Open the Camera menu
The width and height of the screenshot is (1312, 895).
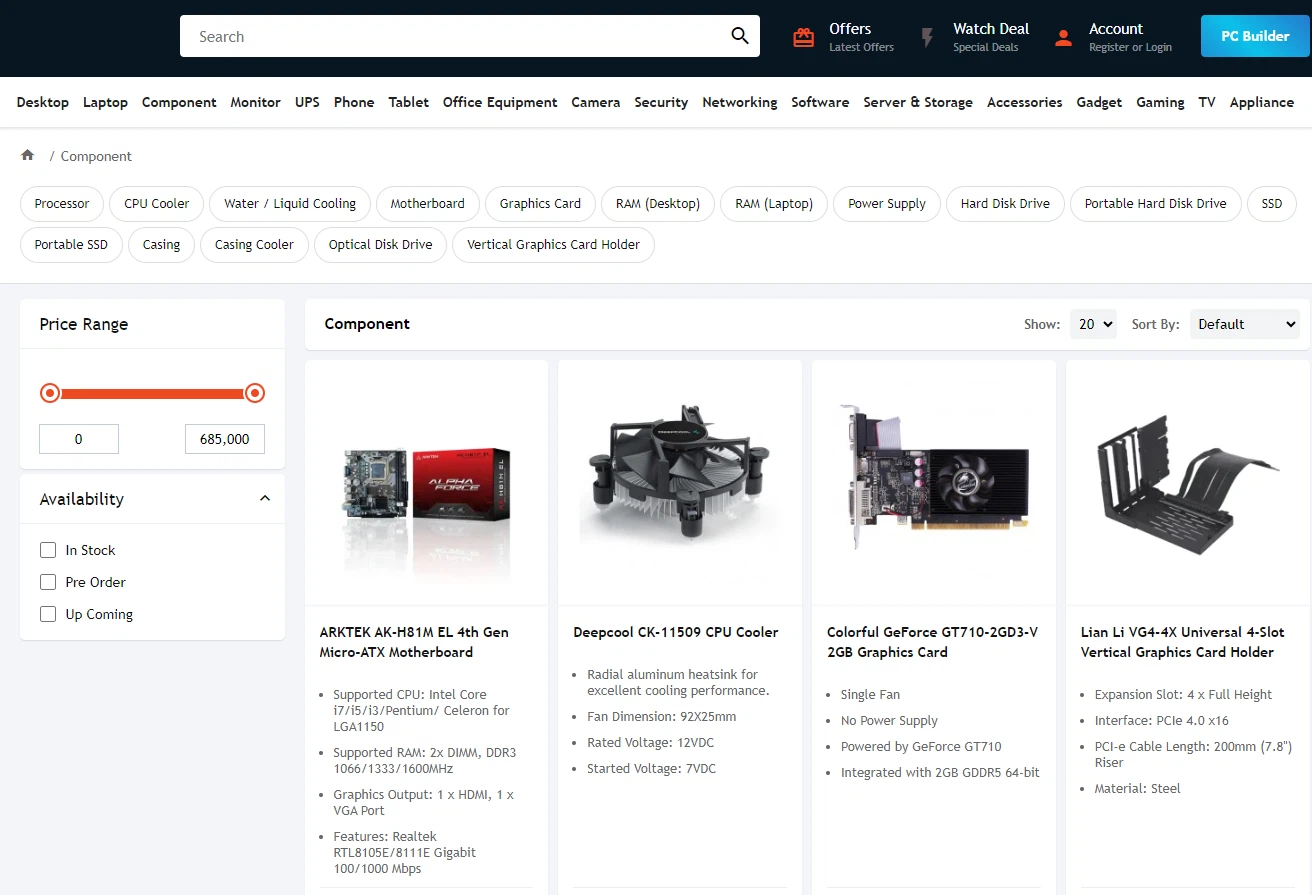coord(596,102)
